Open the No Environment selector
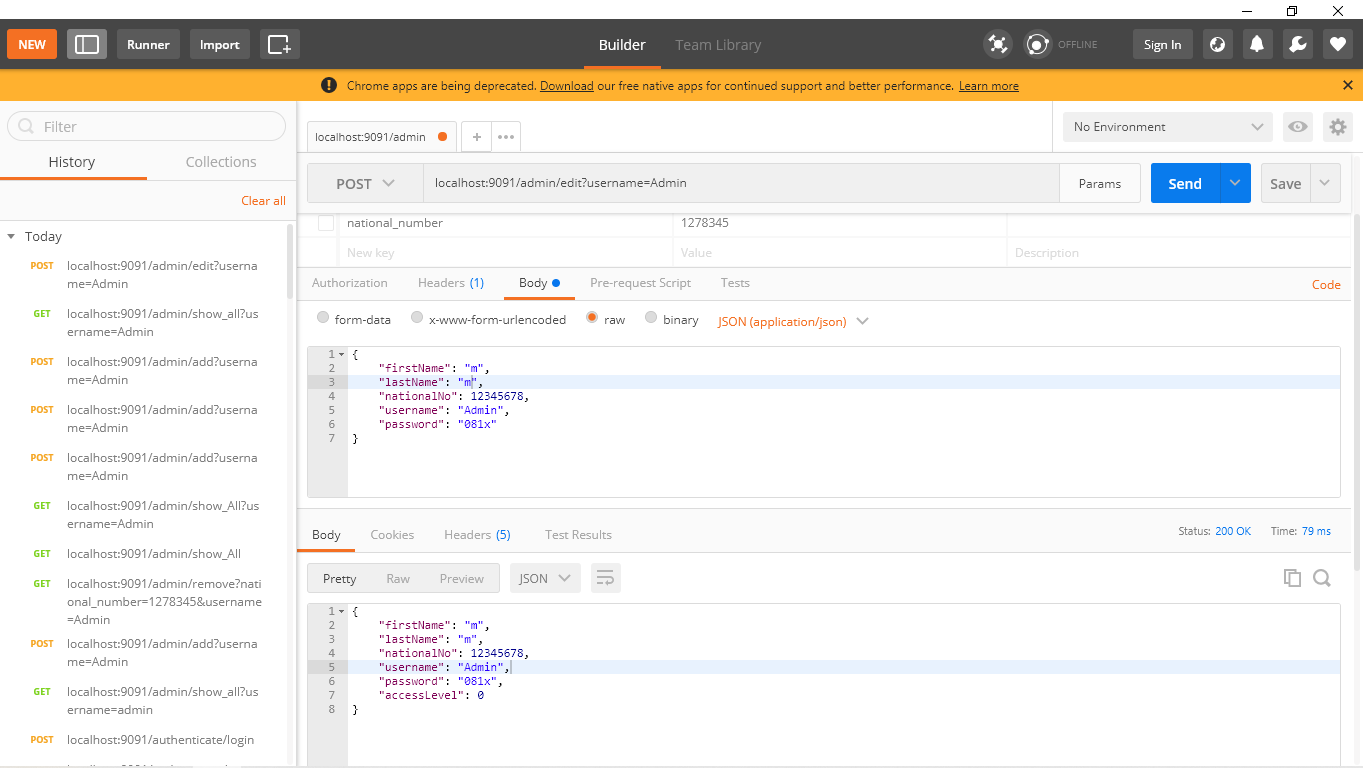The height and width of the screenshot is (768, 1363). [x=1168, y=127]
